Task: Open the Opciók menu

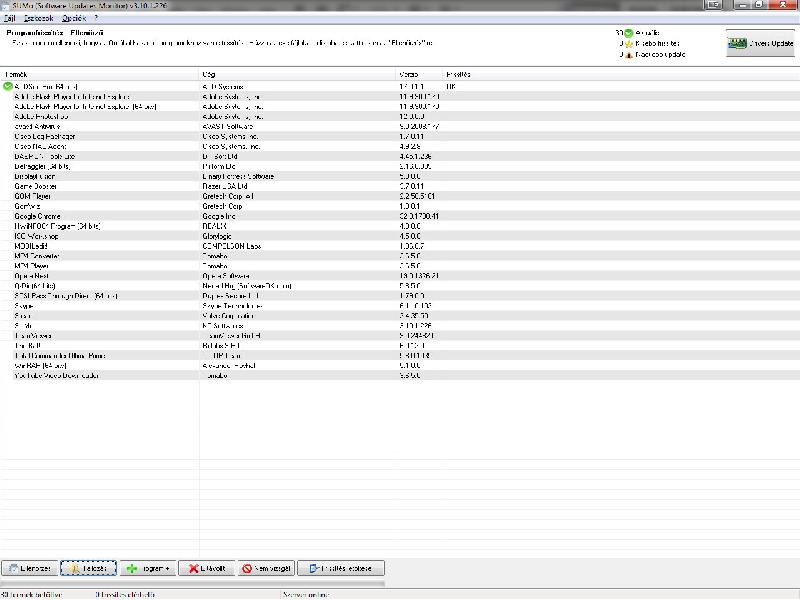Action: (74, 18)
